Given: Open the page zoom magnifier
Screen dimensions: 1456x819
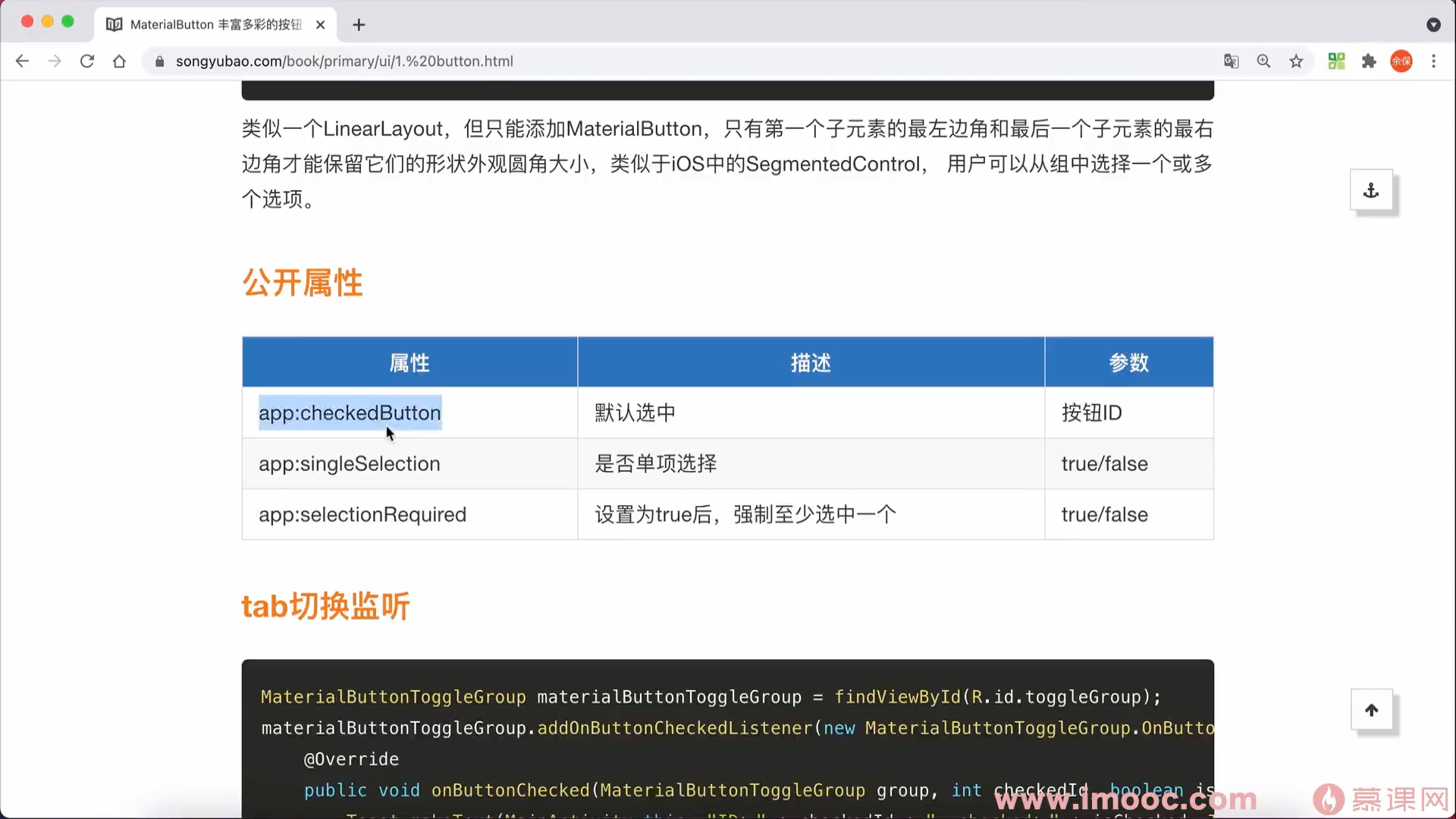Looking at the screenshot, I should click(1263, 61).
